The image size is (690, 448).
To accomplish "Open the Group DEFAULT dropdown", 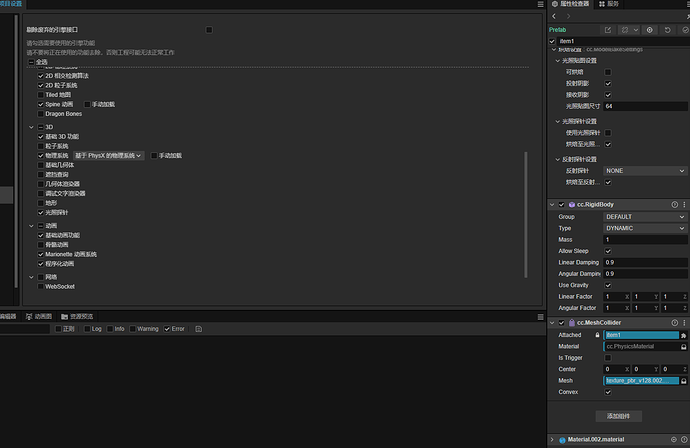I will click(x=645, y=217).
